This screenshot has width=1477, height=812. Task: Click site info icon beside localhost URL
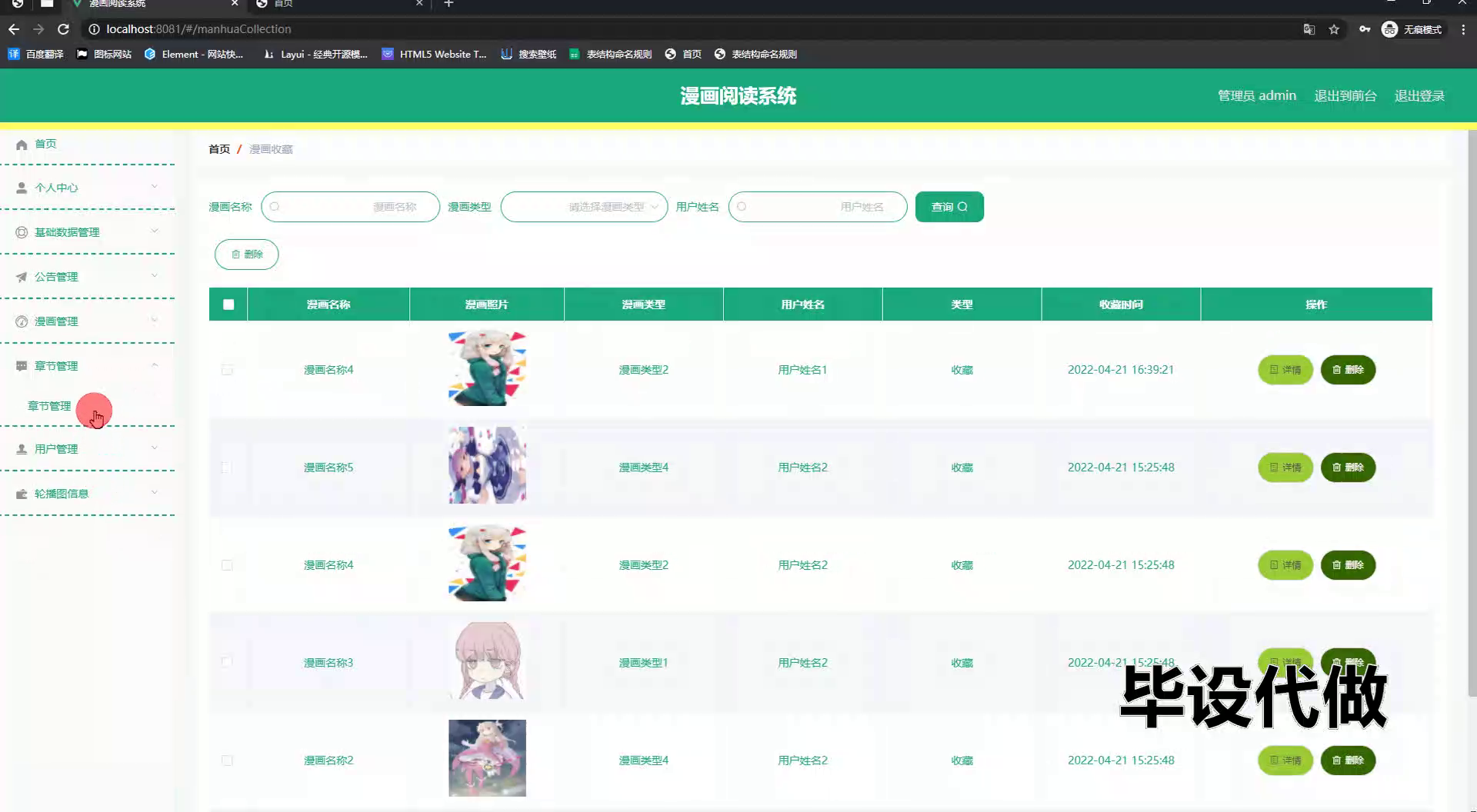pos(94,29)
